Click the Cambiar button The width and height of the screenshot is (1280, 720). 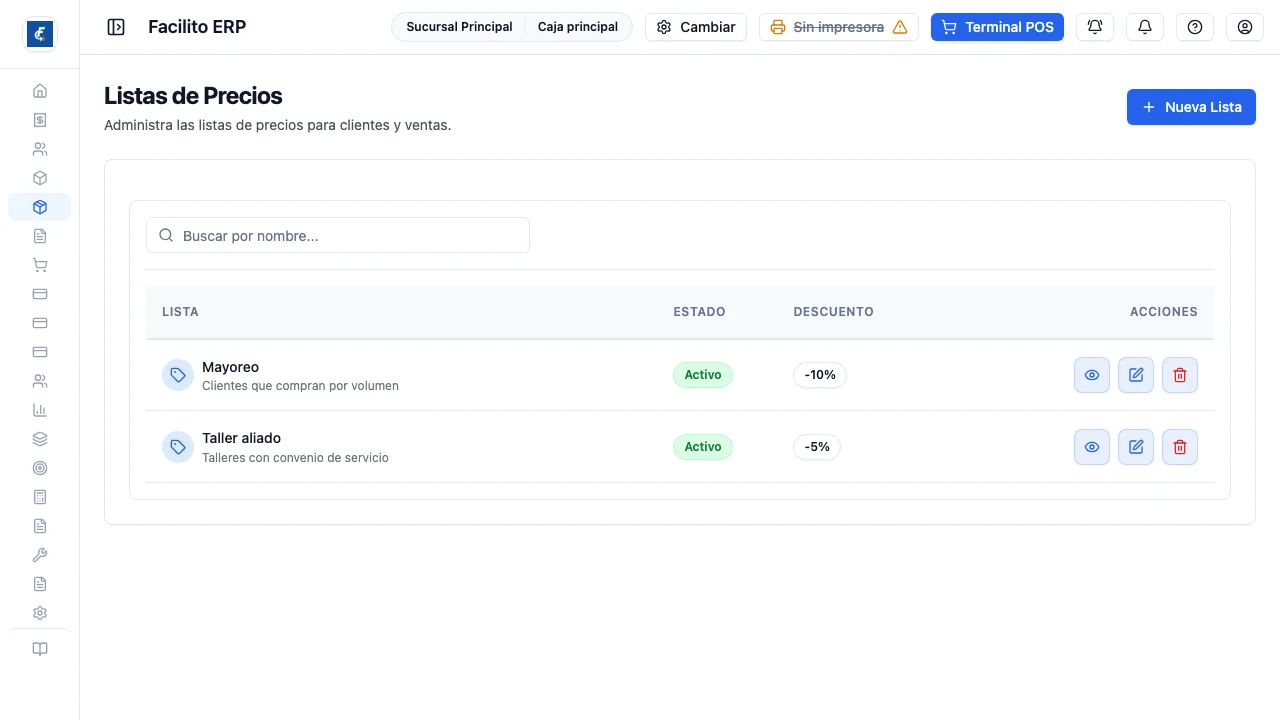point(696,27)
